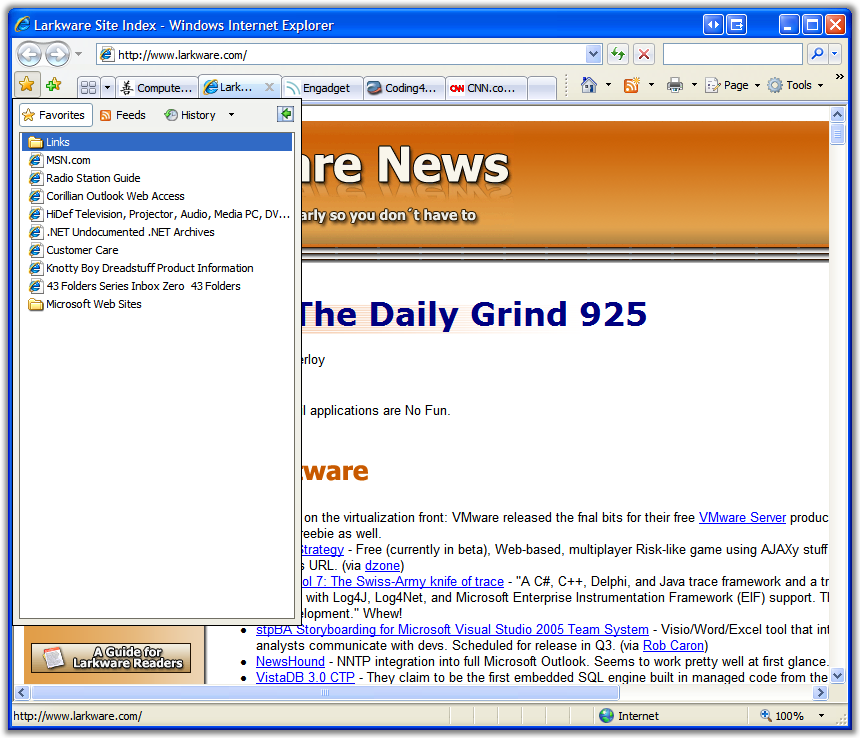The image size is (860, 738).
Task: Expand the address bar history dropdown
Action: 593,55
